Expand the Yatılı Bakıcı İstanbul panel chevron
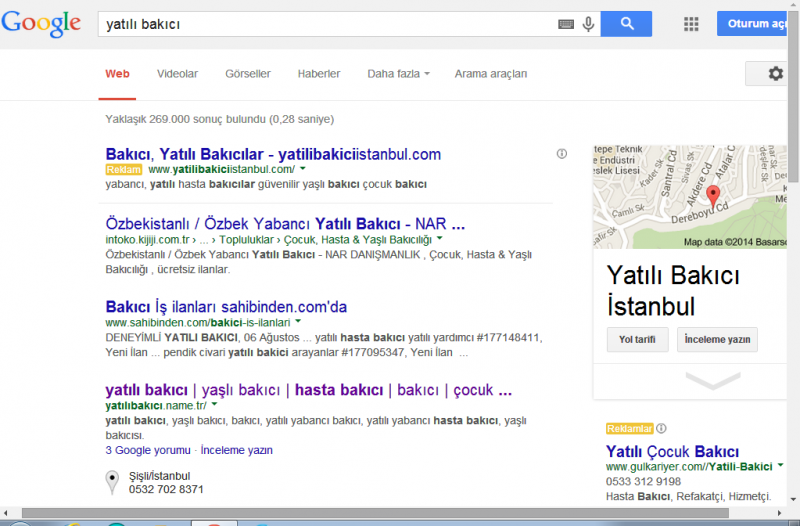Screen dimensions: 800x526 pyautogui.click(x=713, y=381)
